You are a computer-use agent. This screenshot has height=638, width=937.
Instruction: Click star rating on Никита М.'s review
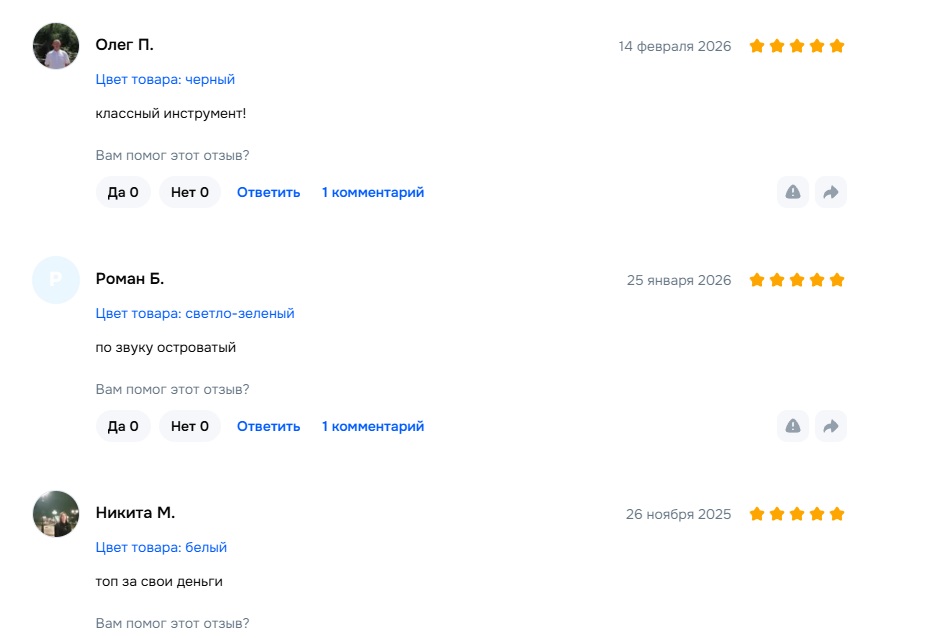coord(797,514)
